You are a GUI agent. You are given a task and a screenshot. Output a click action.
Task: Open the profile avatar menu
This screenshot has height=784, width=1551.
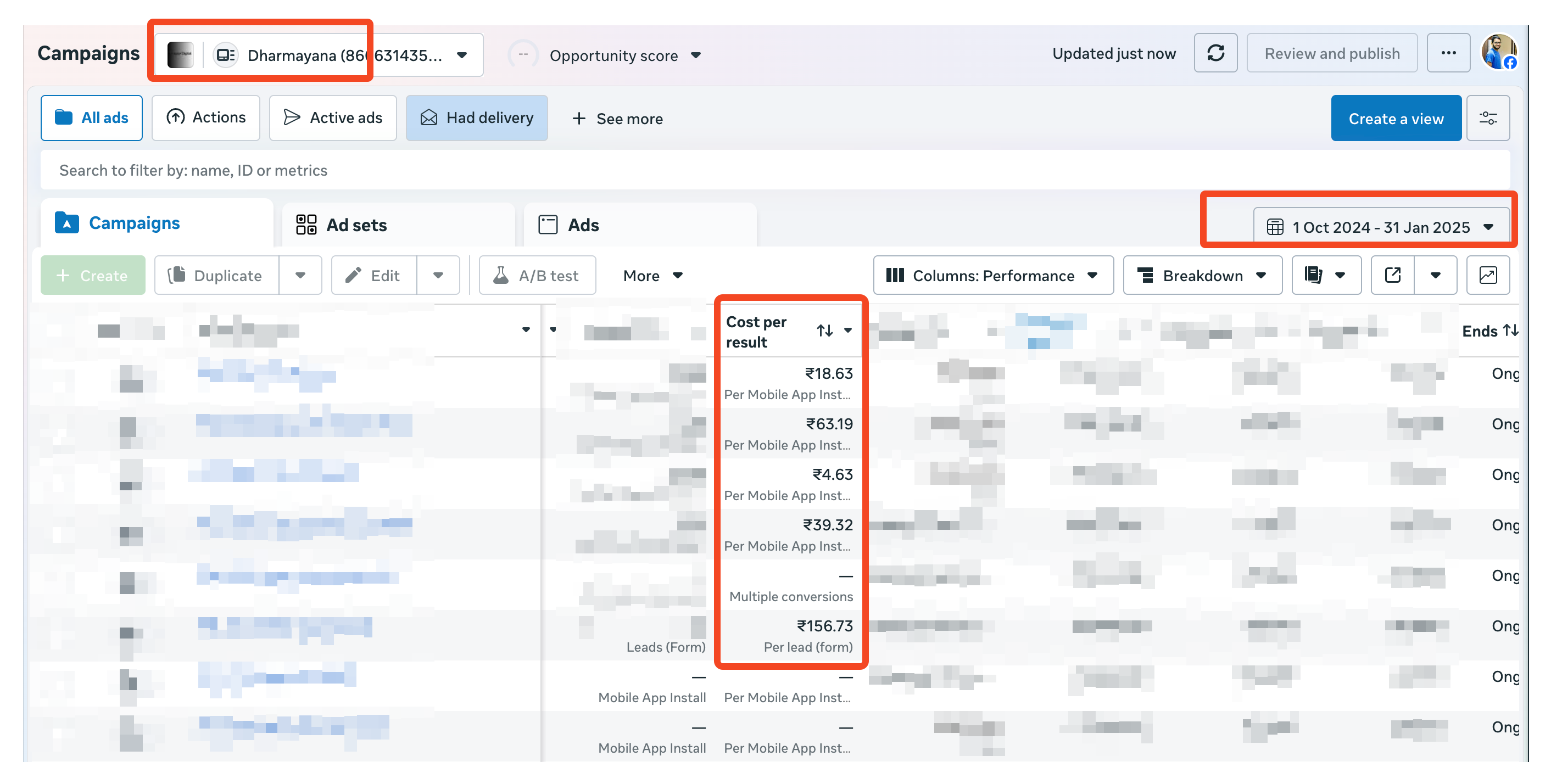pyautogui.click(x=1499, y=52)
